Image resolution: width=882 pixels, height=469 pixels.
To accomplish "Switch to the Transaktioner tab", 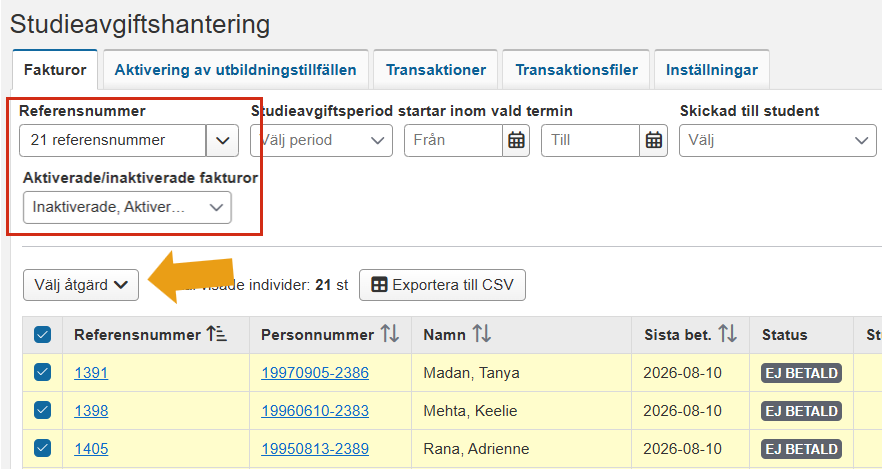I will [436, 70].
